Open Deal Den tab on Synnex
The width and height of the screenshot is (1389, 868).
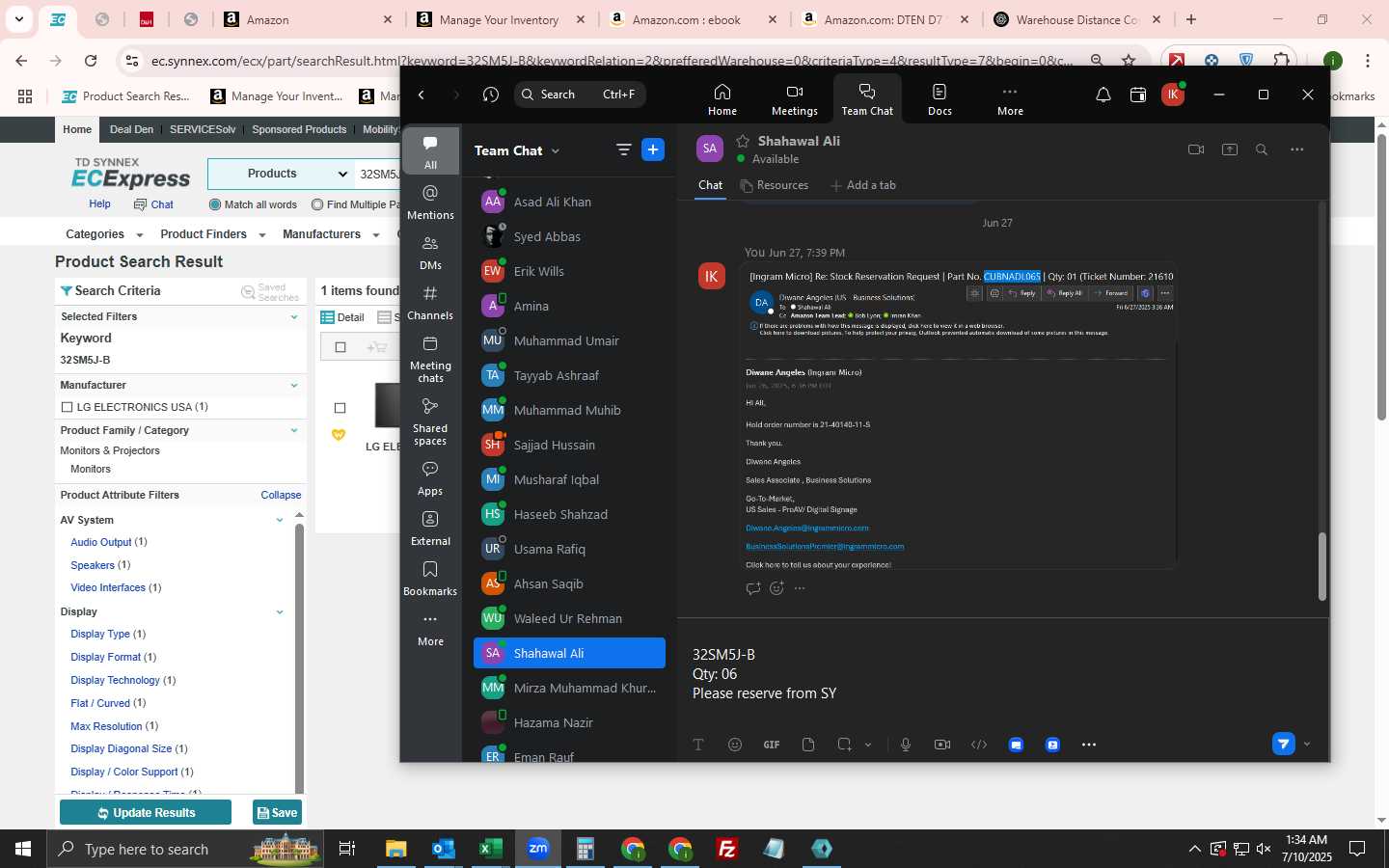tap(131, 129)
